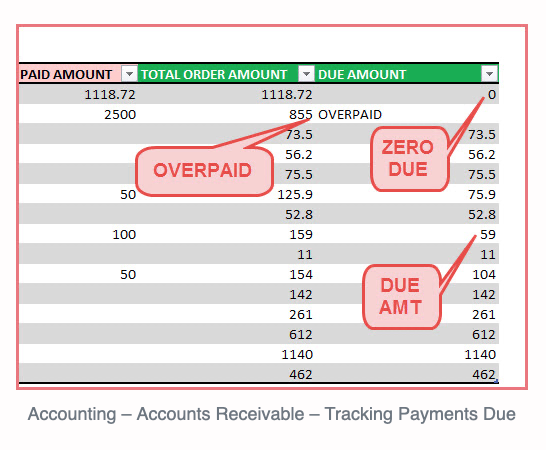Select the total order cell showing 462

pyautogui.click(x=226, y=374)
